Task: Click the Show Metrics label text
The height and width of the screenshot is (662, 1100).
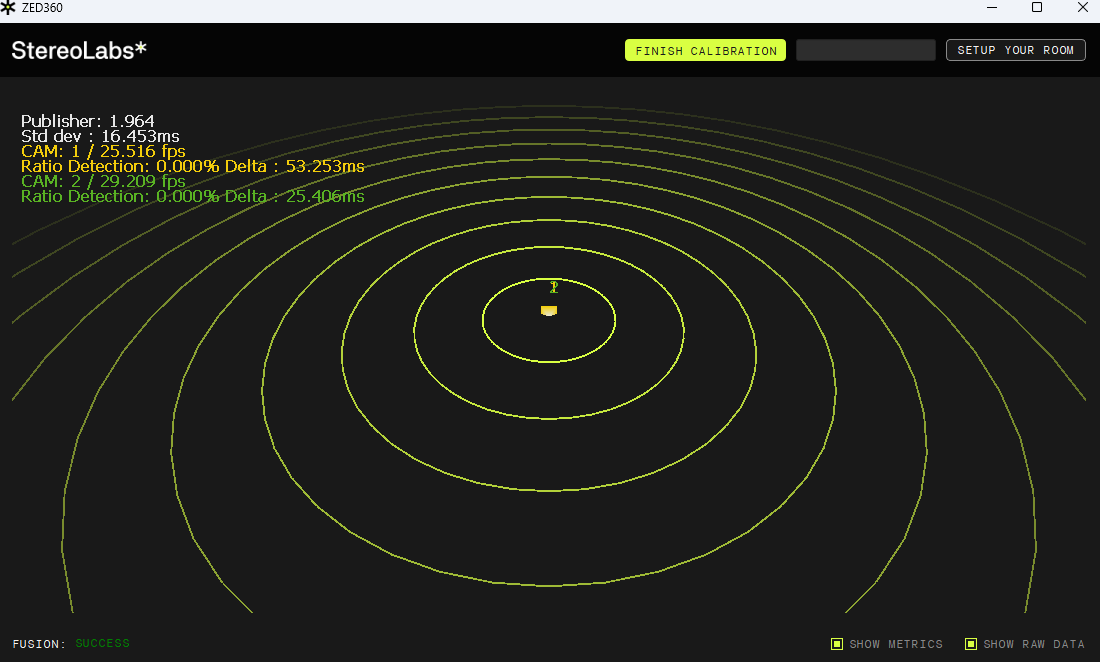Action: tap(895, 644)
